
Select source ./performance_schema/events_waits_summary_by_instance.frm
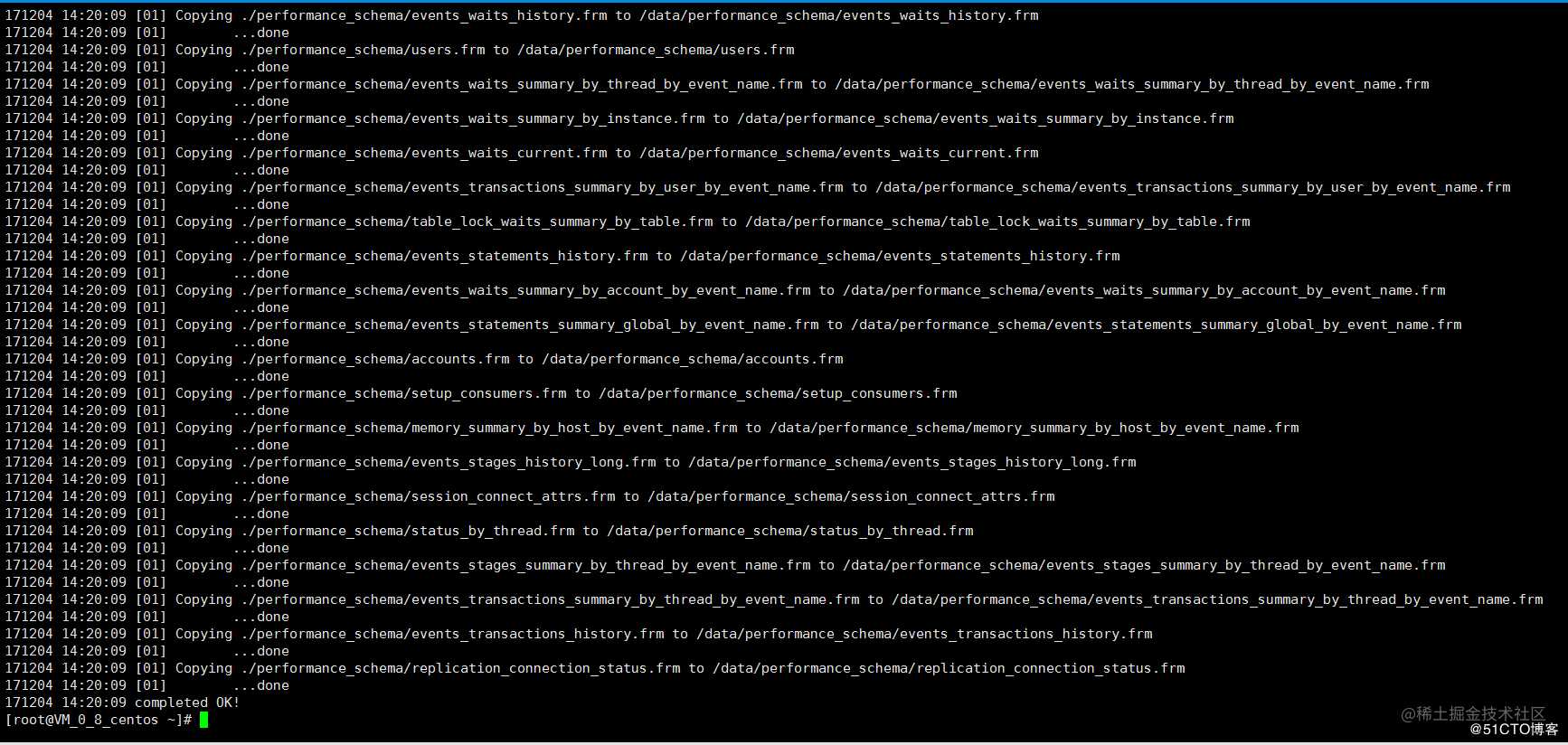tap(473, 118)
